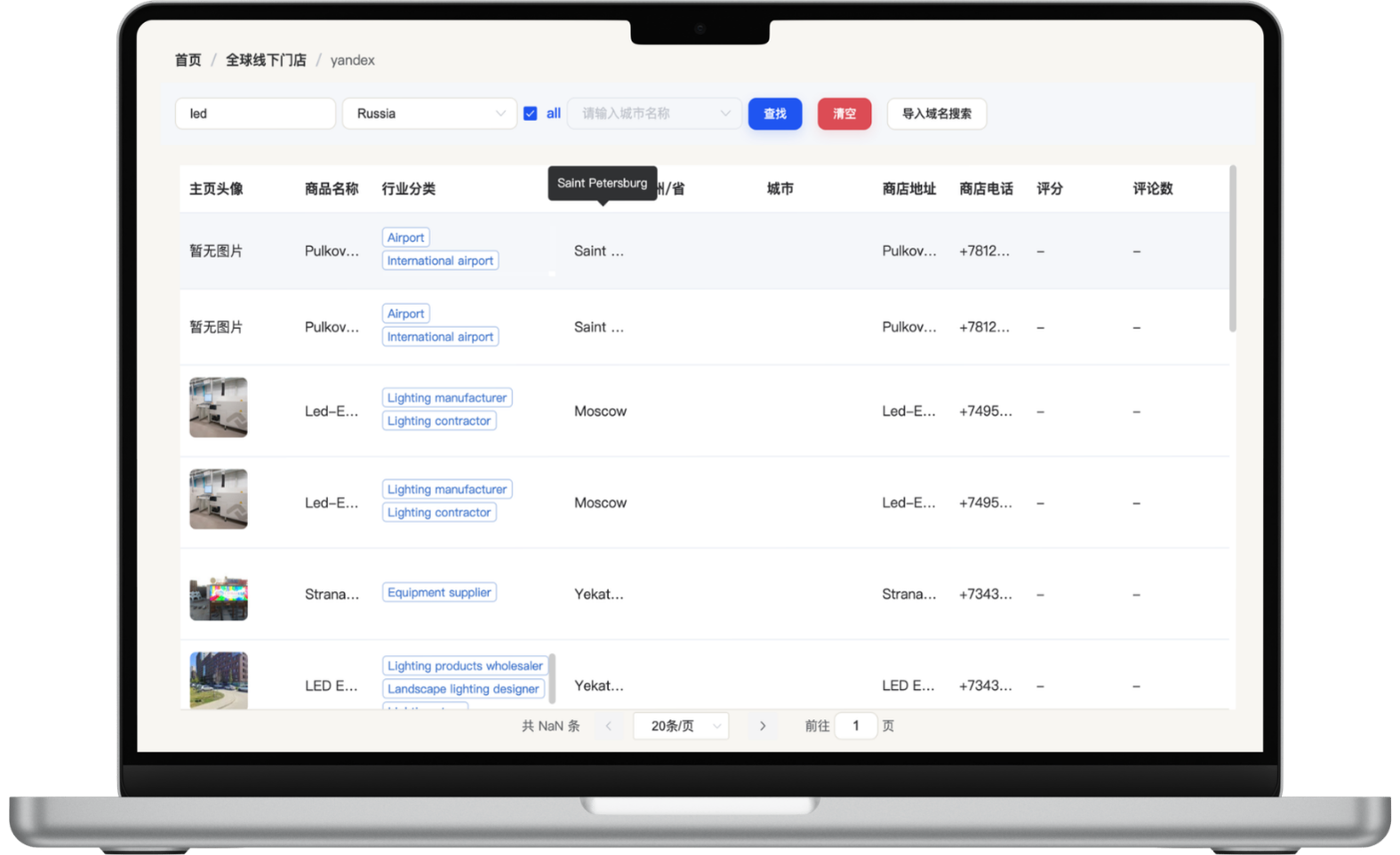This screenshot has height=855, width=1400.
Task: Click the 'Equipment supplier' tag
Action: [439, 593]
